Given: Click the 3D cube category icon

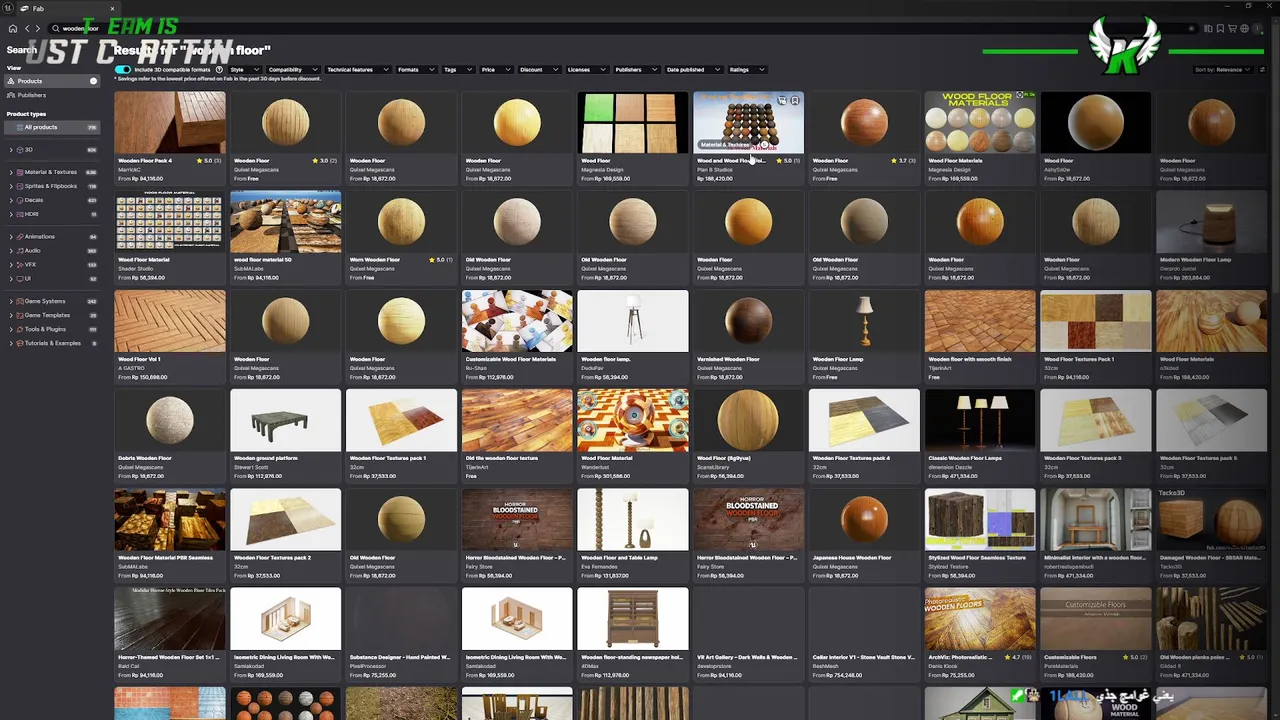Looking at the screenshot, I should coord(18,150).
